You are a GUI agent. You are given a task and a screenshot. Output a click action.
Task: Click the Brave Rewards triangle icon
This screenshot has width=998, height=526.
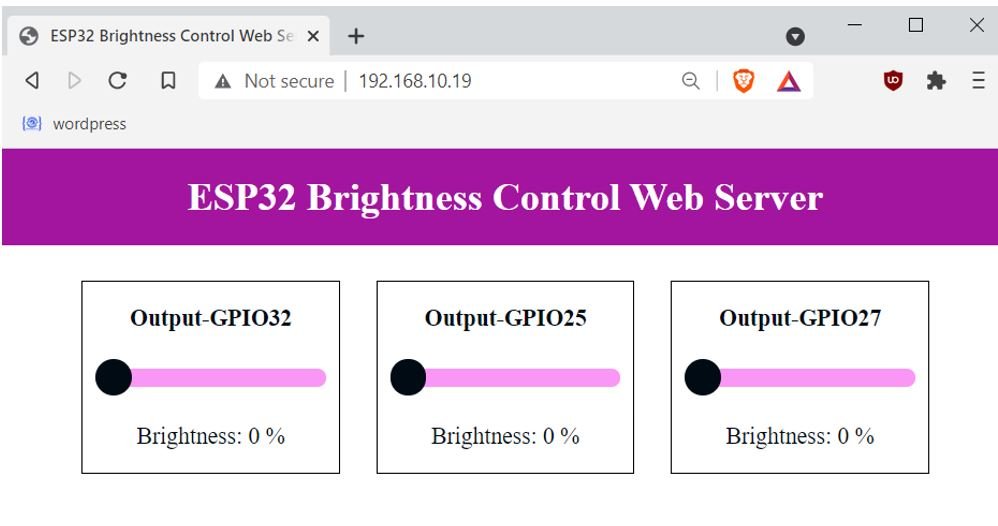(789, 82)
